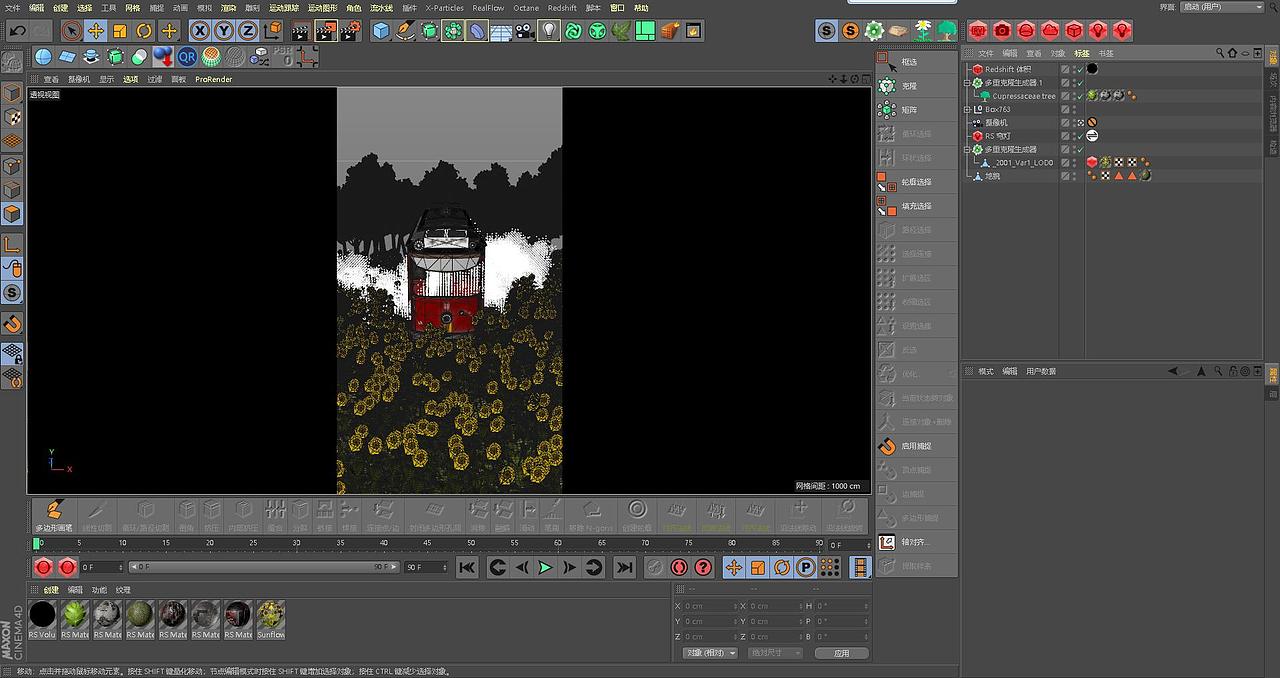Click the X position input field

[x=709, y=606]
